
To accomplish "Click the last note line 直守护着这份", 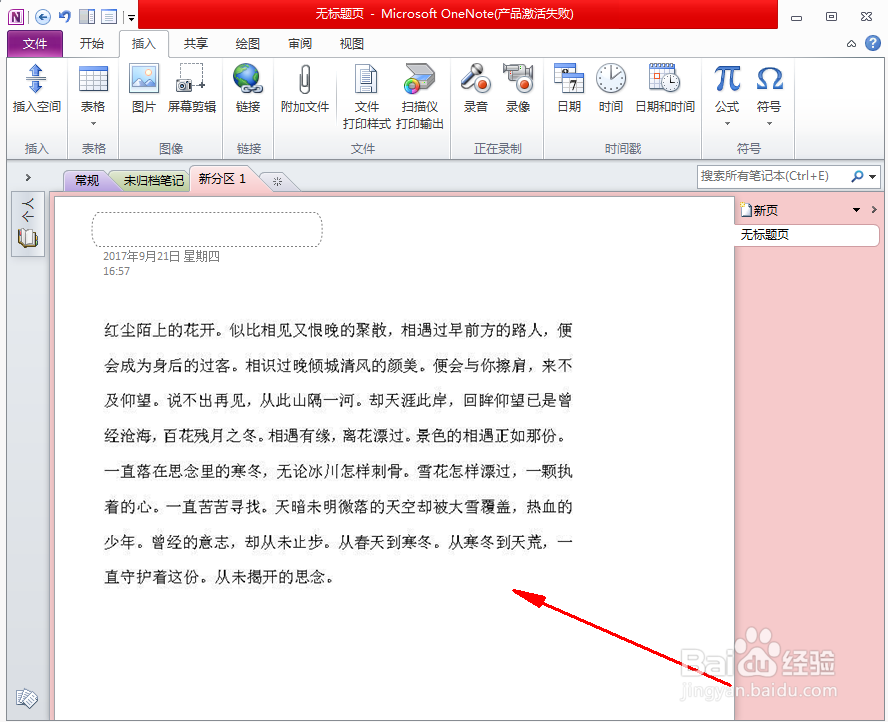I will coord(219,577).
